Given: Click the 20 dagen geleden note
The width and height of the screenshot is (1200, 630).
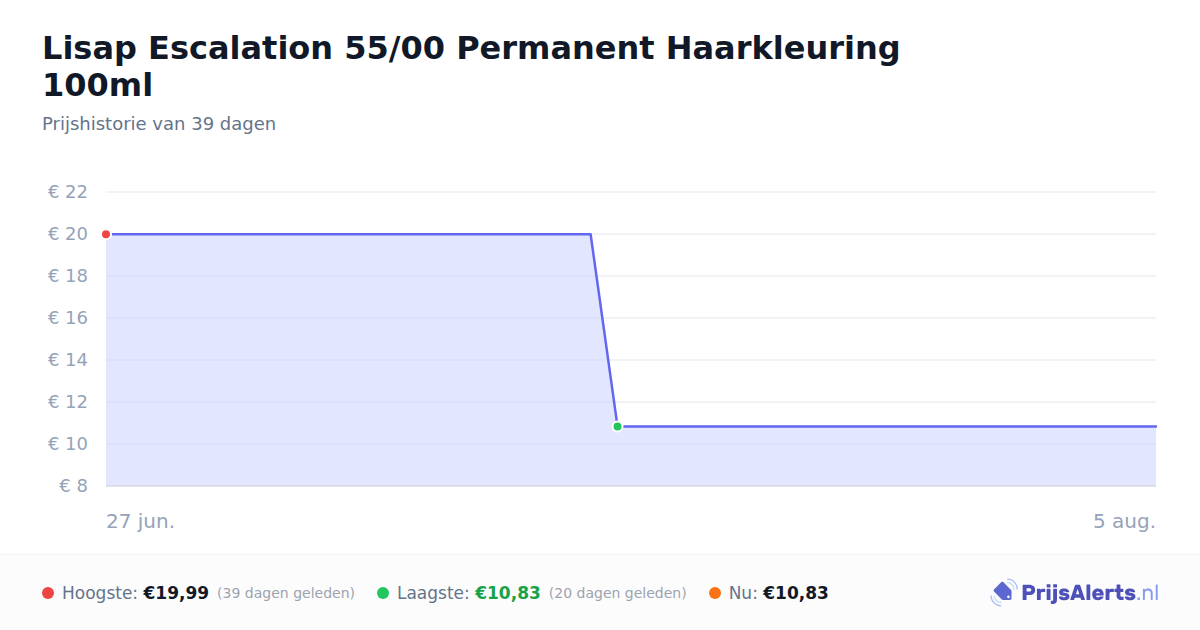Looking at the screenshot, I should tap(618, 593).
